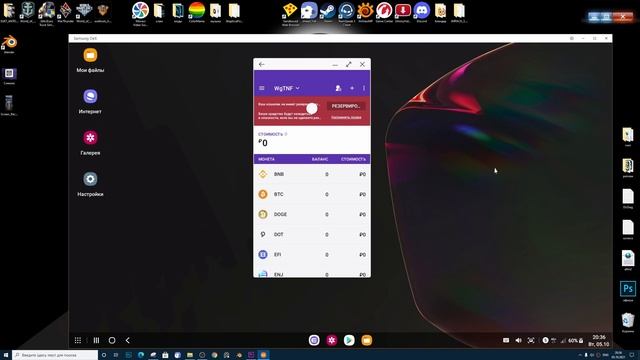Open the purple browser icon in DeX dock
The height and width of the screenshot is (360, 640).
tap(314, 340)
